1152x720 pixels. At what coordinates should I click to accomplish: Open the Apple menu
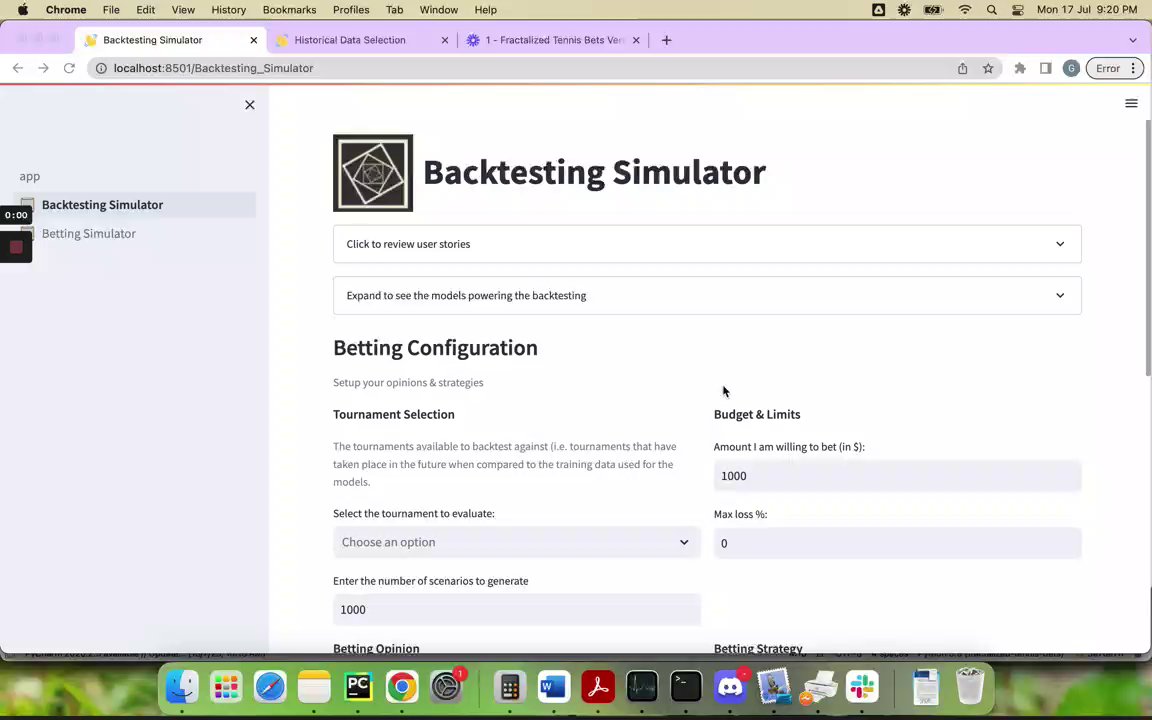click(23, 10)
